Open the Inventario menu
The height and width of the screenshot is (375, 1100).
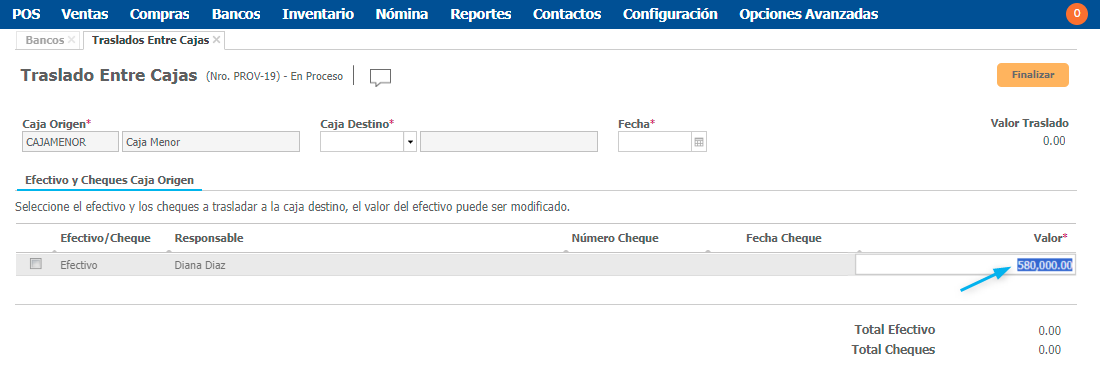(318, 14)
